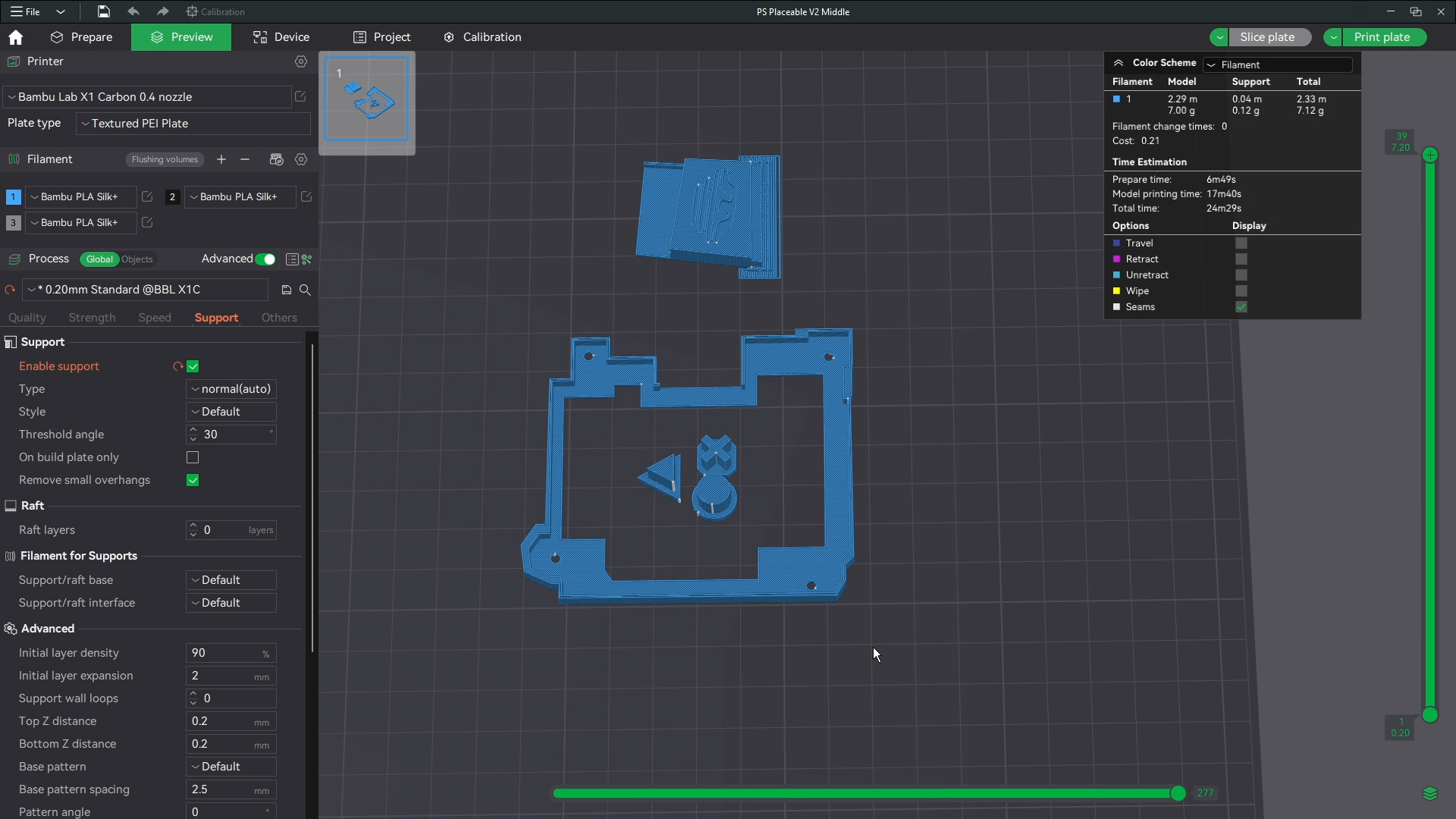
Task: Click the undo arrow in title bar
Action: coord(133,11)
